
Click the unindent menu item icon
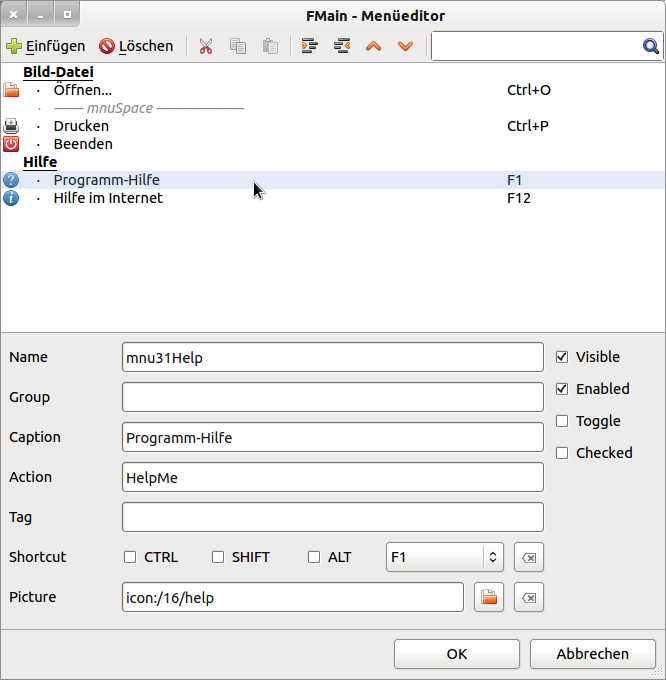(x=342, y=46)
